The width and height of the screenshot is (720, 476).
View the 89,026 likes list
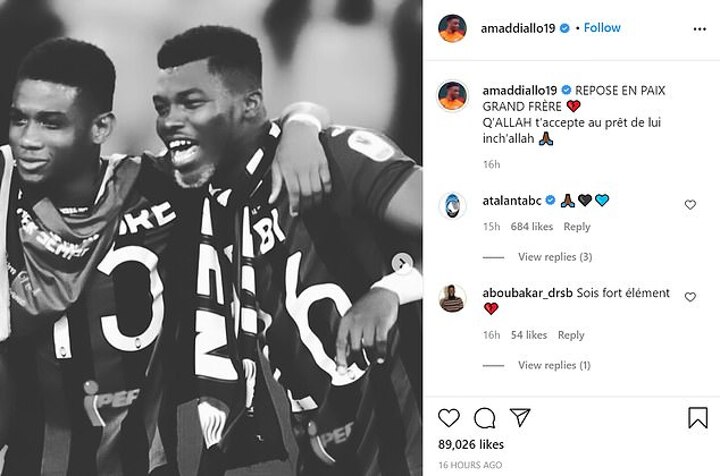[x=471, y=444]
